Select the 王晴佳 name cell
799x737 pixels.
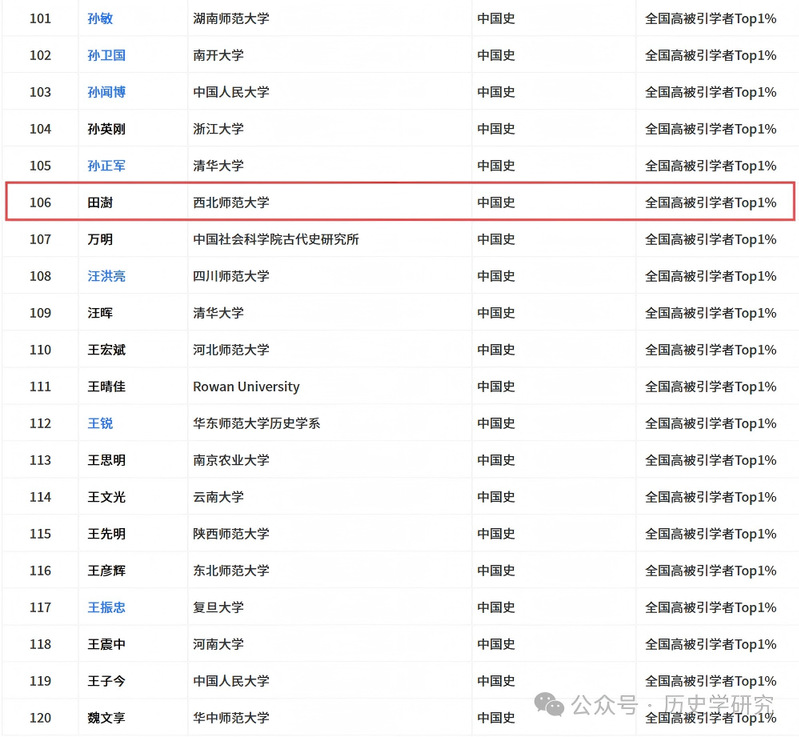tap(106, 387)
